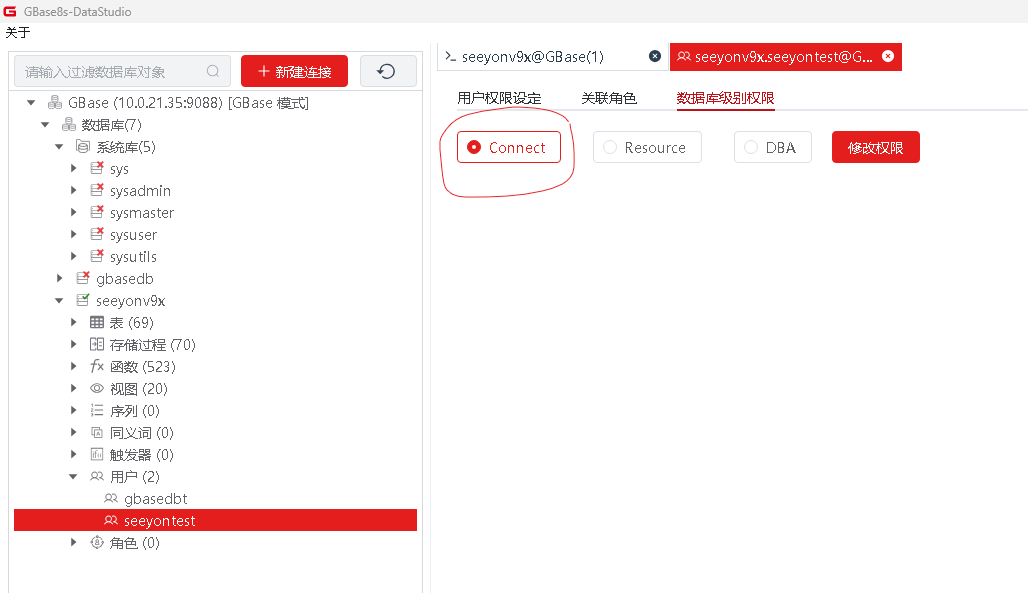Expand the 序列 (0) sequences node

tap(73, 410)
